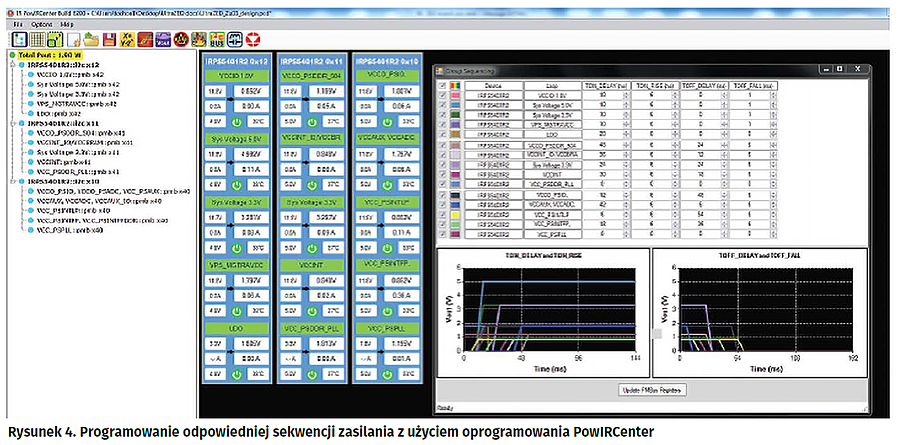Collapse the IRPS5401R2 0x12 tree node
Image resolution: width=900 pixels, height=445 pixels.
pyautogui.click(x=11, y=64)
